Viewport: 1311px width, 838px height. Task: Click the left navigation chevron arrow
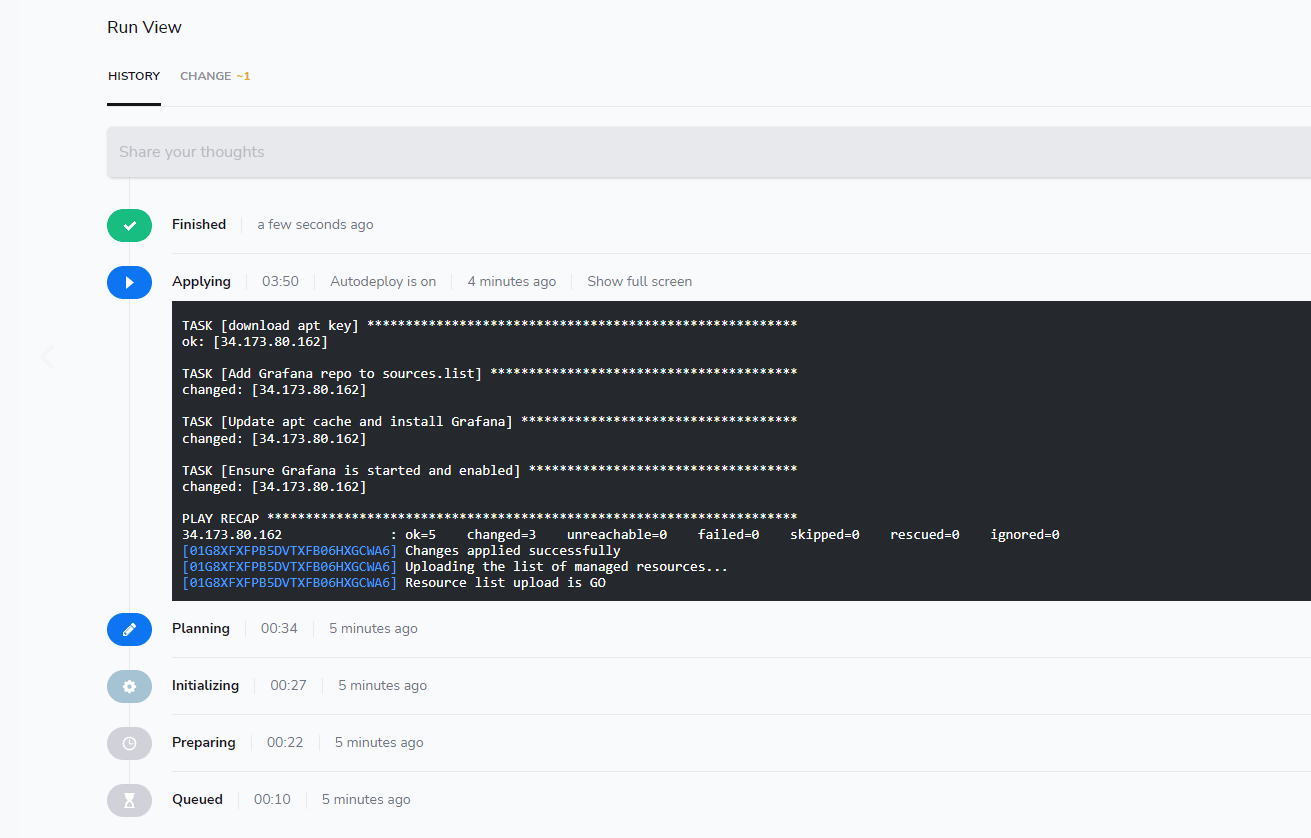(x=46, y=356)
